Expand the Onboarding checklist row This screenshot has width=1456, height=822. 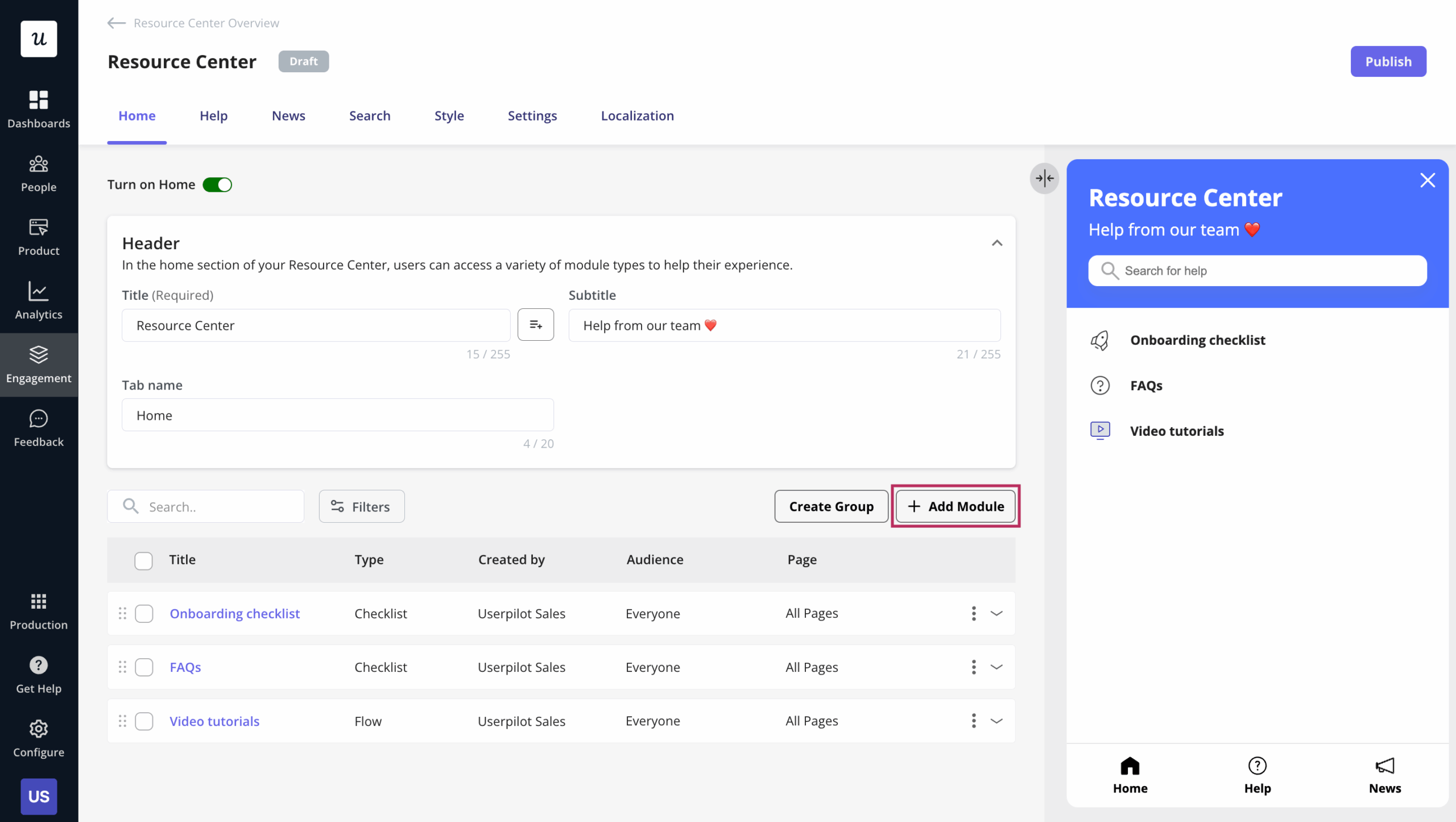996,613
